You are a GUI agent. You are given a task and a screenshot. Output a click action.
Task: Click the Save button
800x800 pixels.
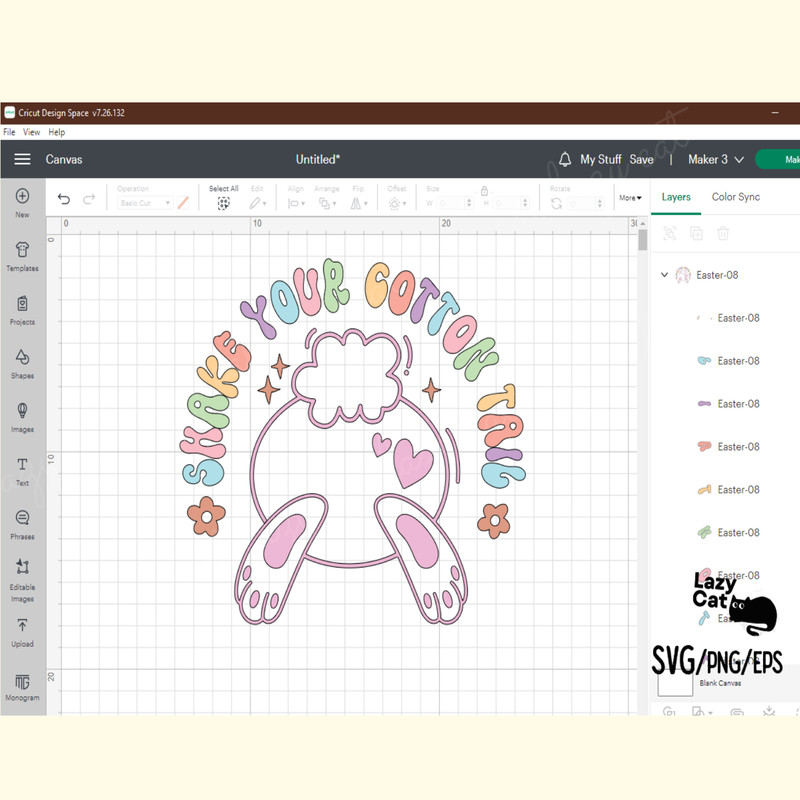(x=641, y=159)
